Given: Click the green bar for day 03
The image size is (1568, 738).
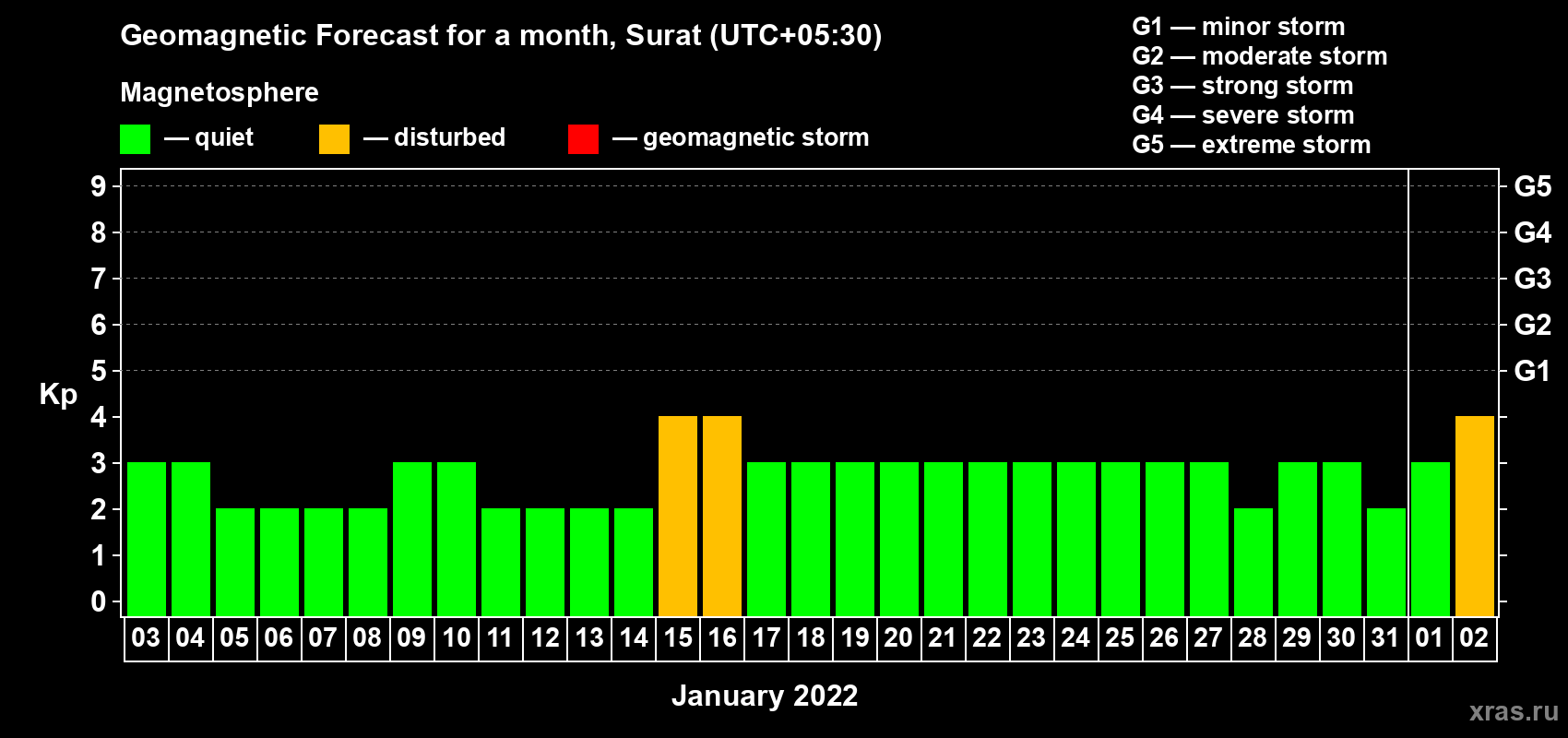Looking at the screenshot, I should (x=147, y=540).
